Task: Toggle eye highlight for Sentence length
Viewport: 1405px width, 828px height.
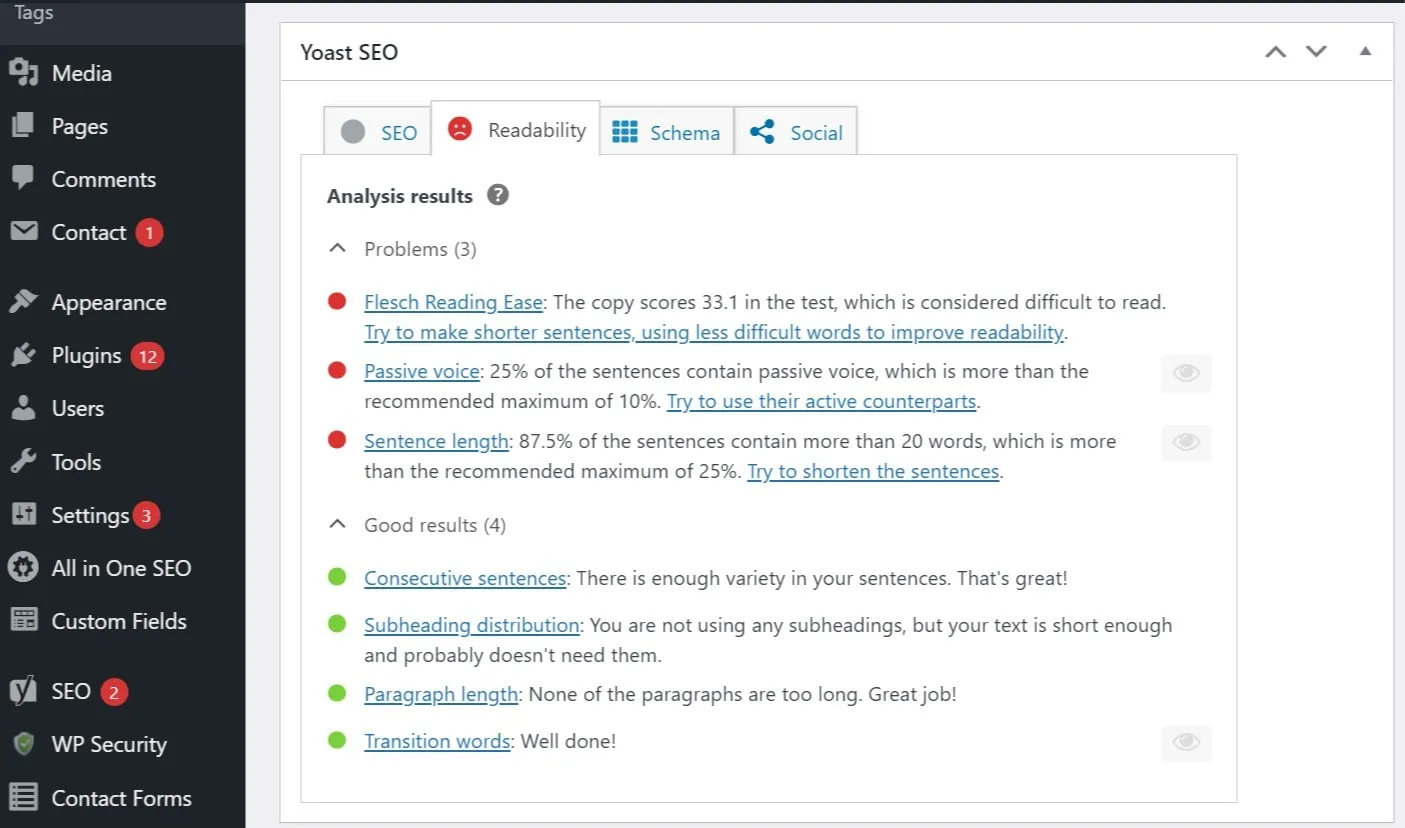Action: tap(1186, 443)
